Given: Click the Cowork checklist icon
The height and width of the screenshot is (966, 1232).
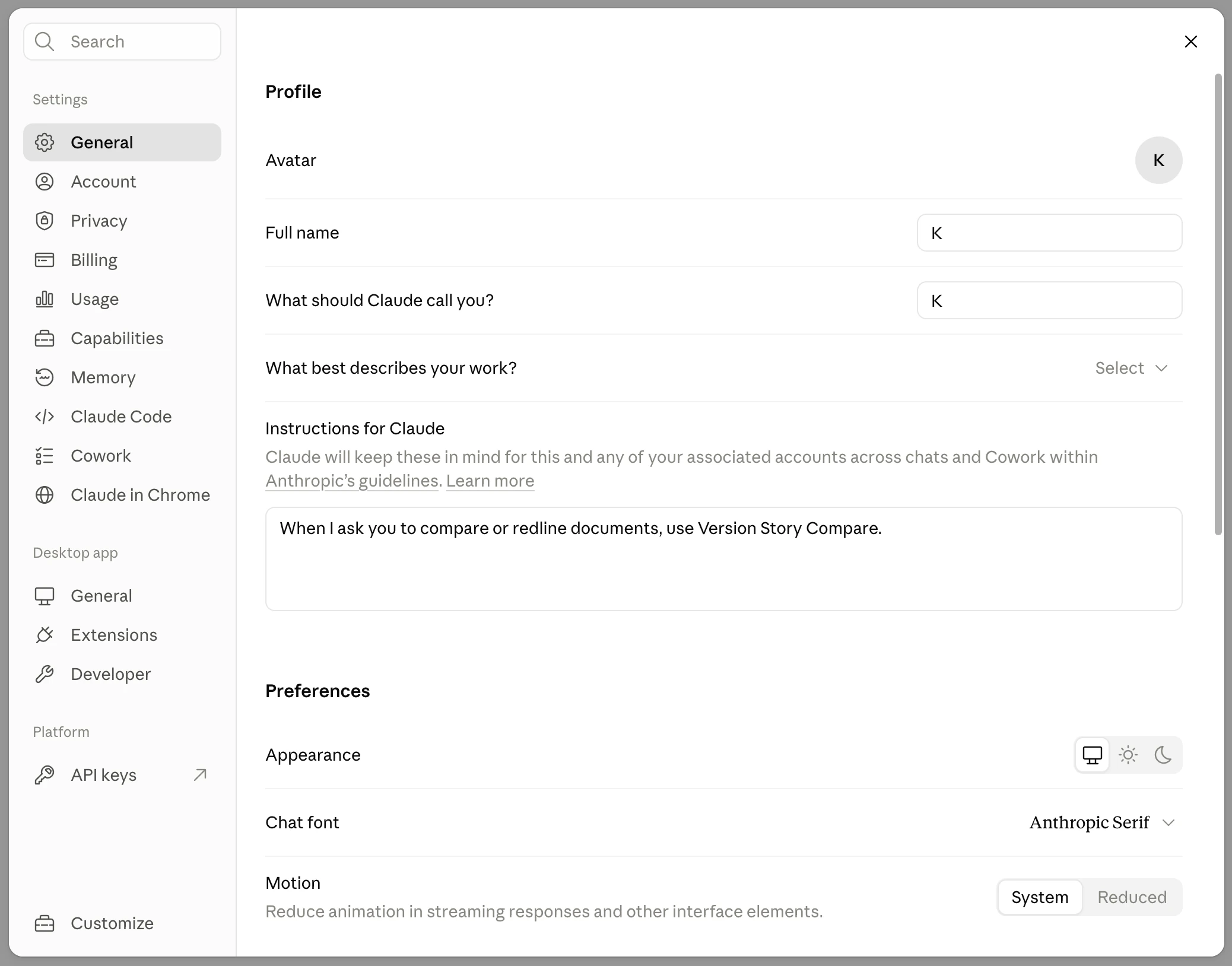Looking at the screenshot, I should click(45, 456).
